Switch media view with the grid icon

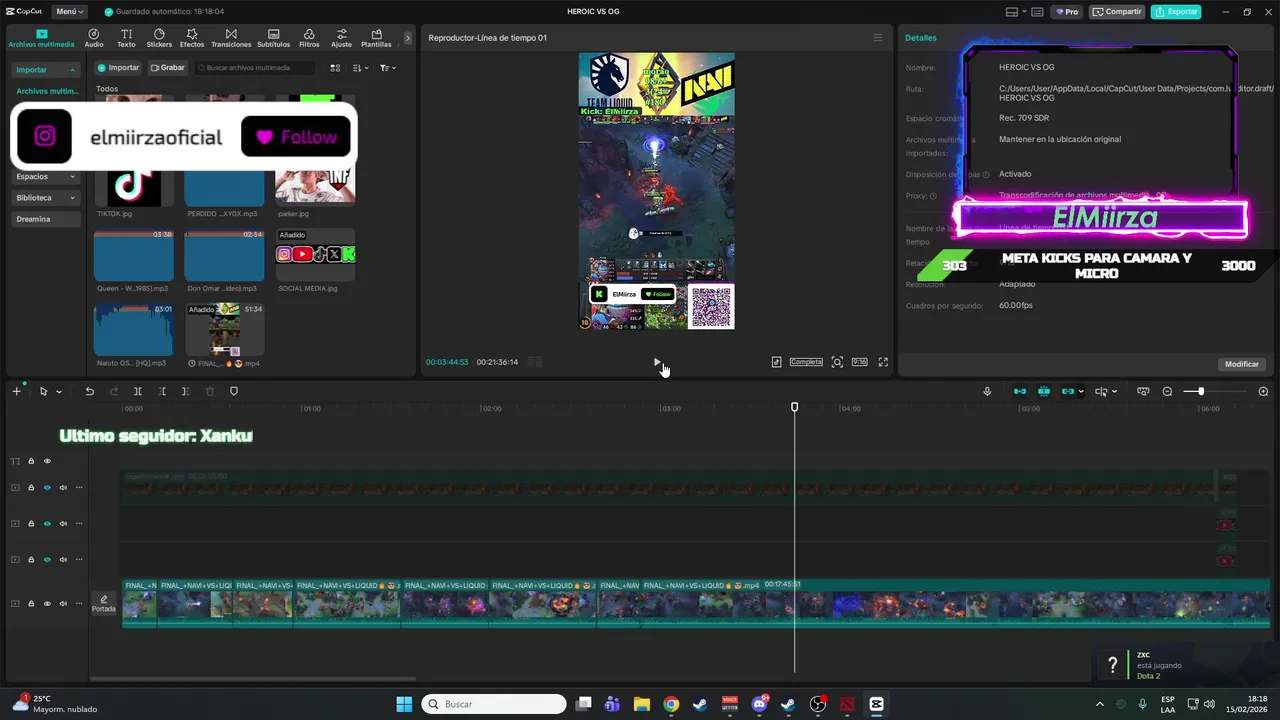tap(335, 68)
